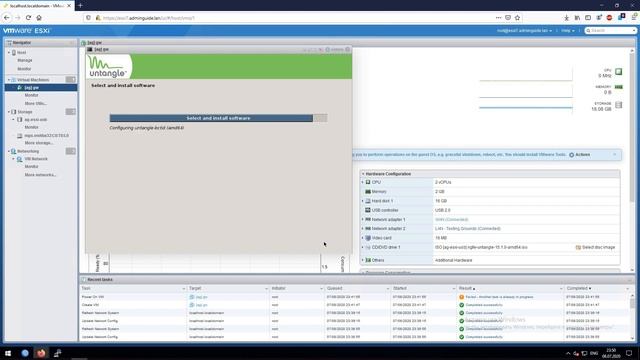The width and height of the screenshot is (640, 360).
Task: Open Firefox from the taskbar
Action: pos(41,353)
